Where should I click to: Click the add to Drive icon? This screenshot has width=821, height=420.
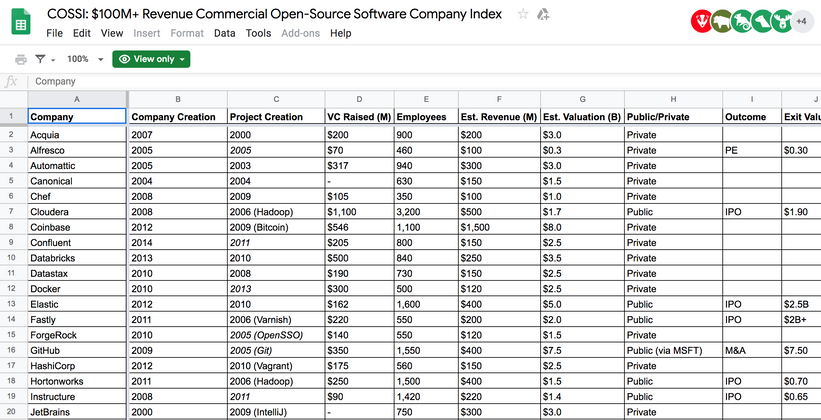(543, 14)
